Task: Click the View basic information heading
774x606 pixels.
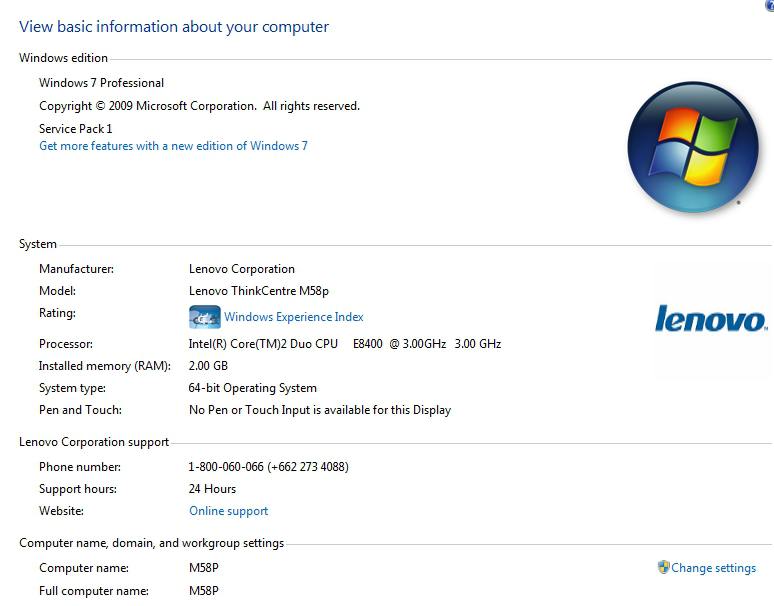Action: coord(174,27)
